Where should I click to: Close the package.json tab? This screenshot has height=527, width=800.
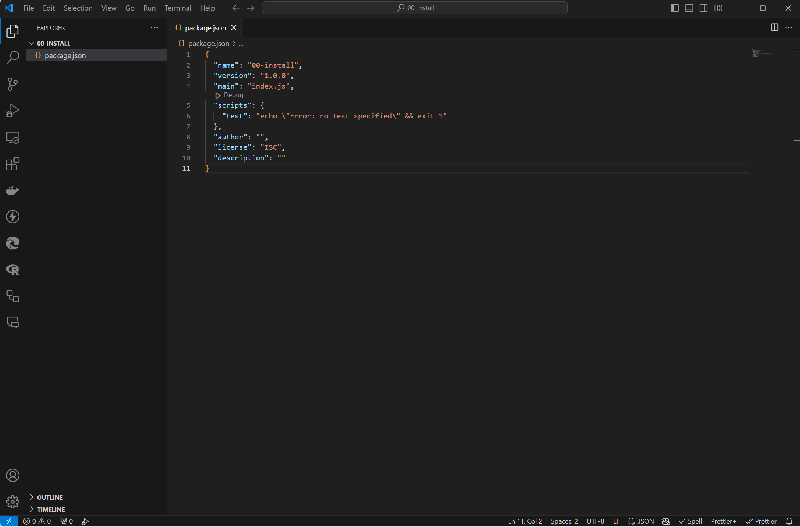234,28
